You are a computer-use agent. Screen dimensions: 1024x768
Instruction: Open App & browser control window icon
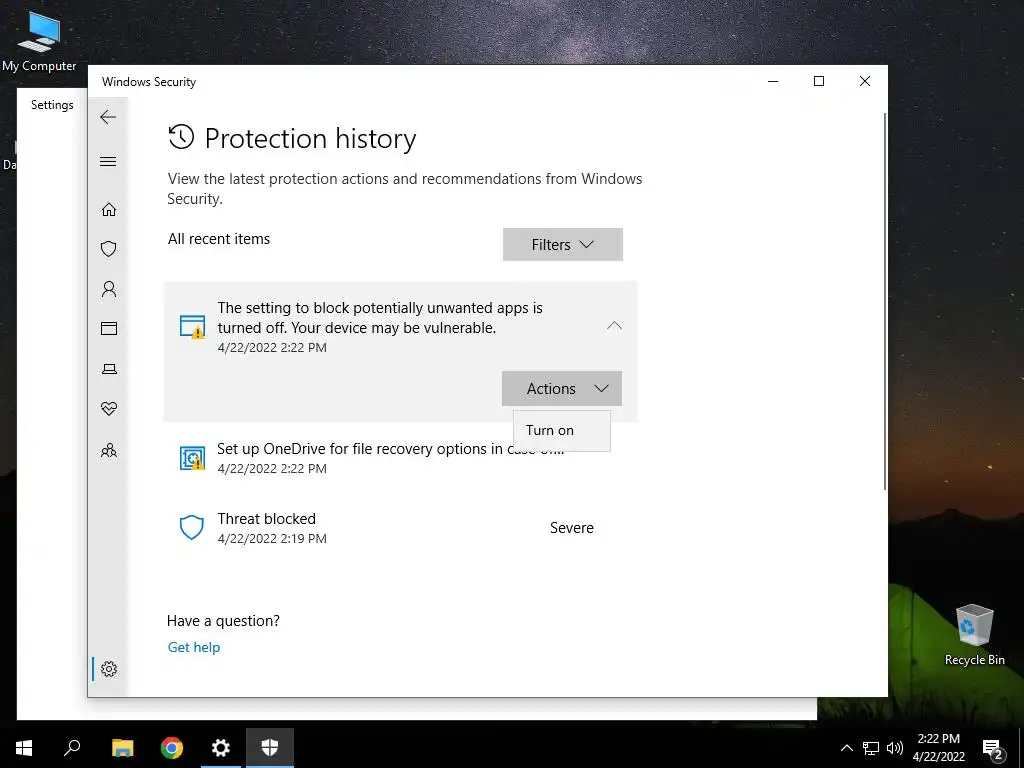(x=108, y=328)
